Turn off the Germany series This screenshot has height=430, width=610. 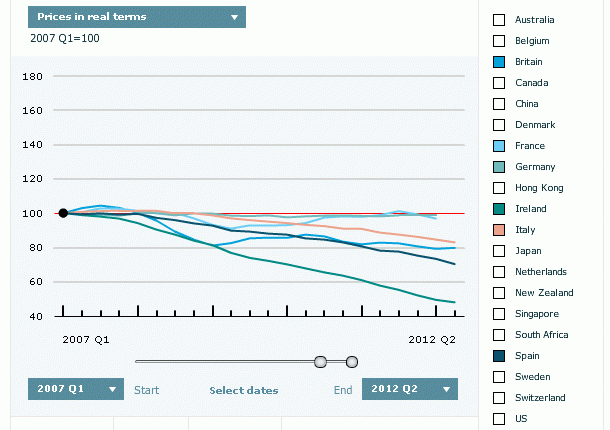pyautogui.click(x=499, y=167)
